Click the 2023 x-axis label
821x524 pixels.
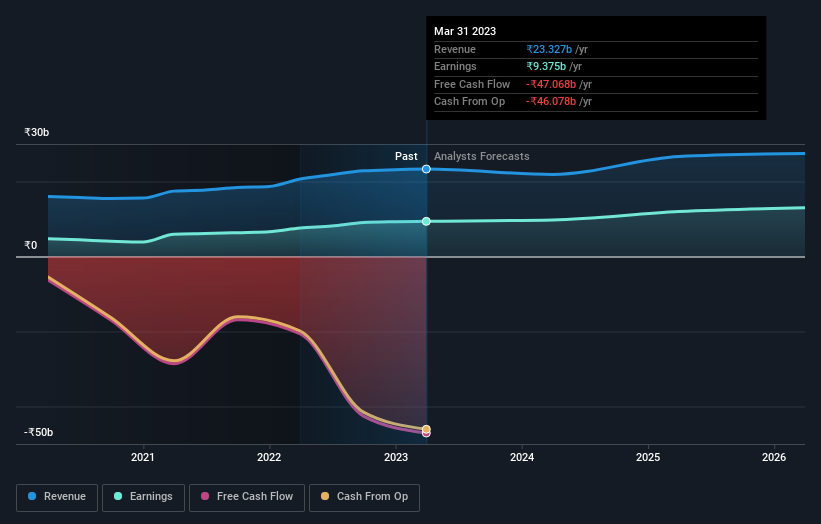(x=396, y=458)
